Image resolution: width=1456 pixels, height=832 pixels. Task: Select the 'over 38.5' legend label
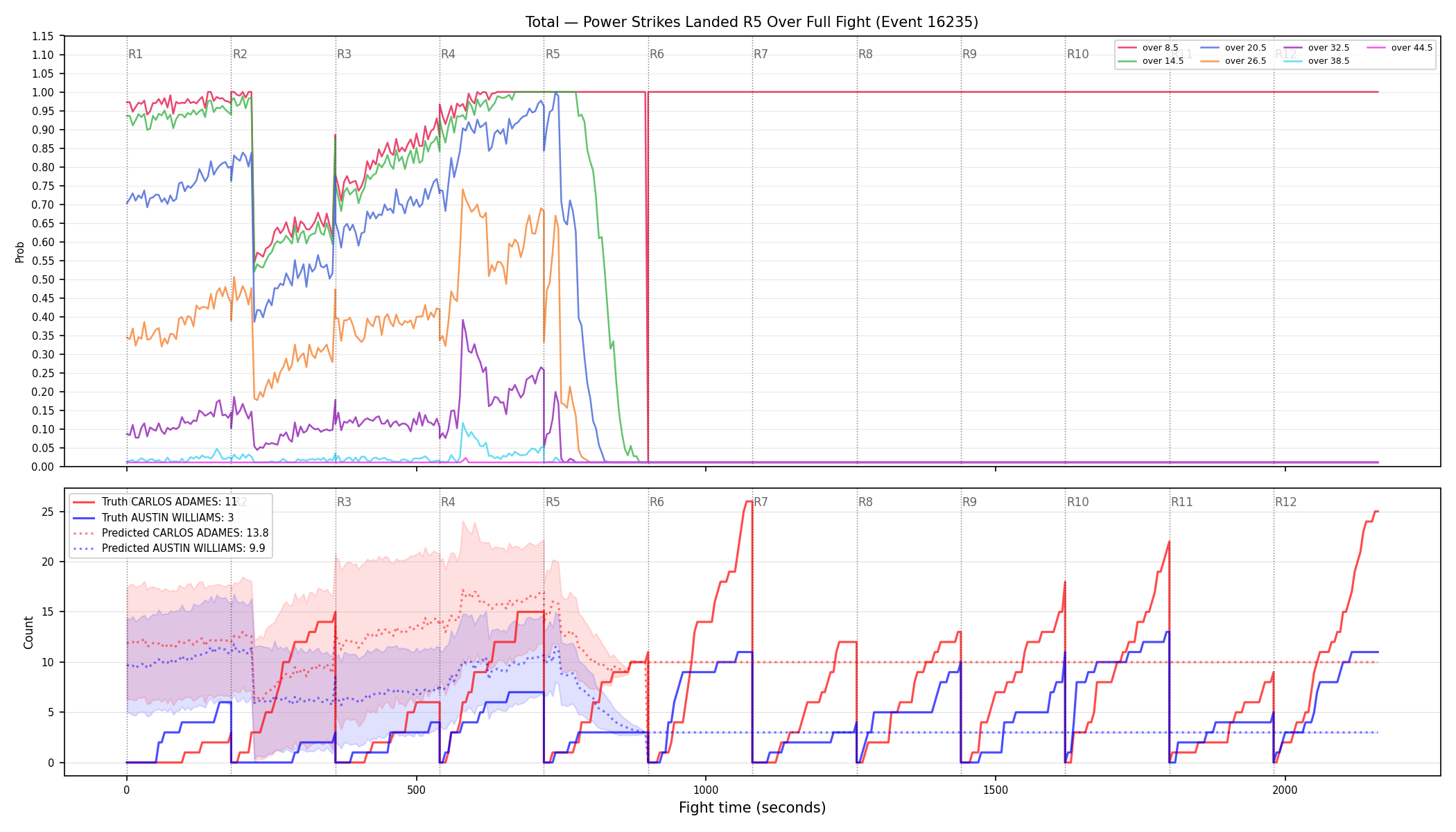click(1328, 61)
